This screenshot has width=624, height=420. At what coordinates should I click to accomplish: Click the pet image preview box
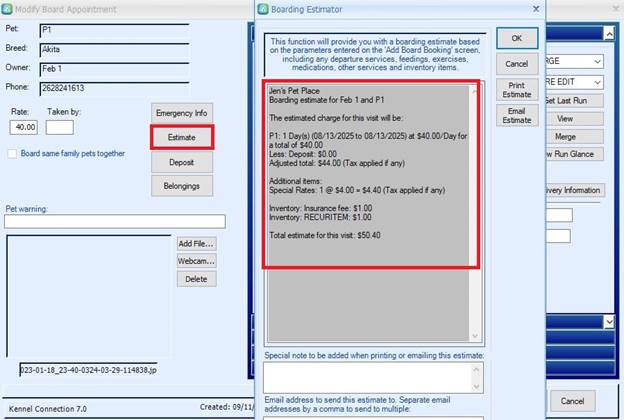coord(89,296)
